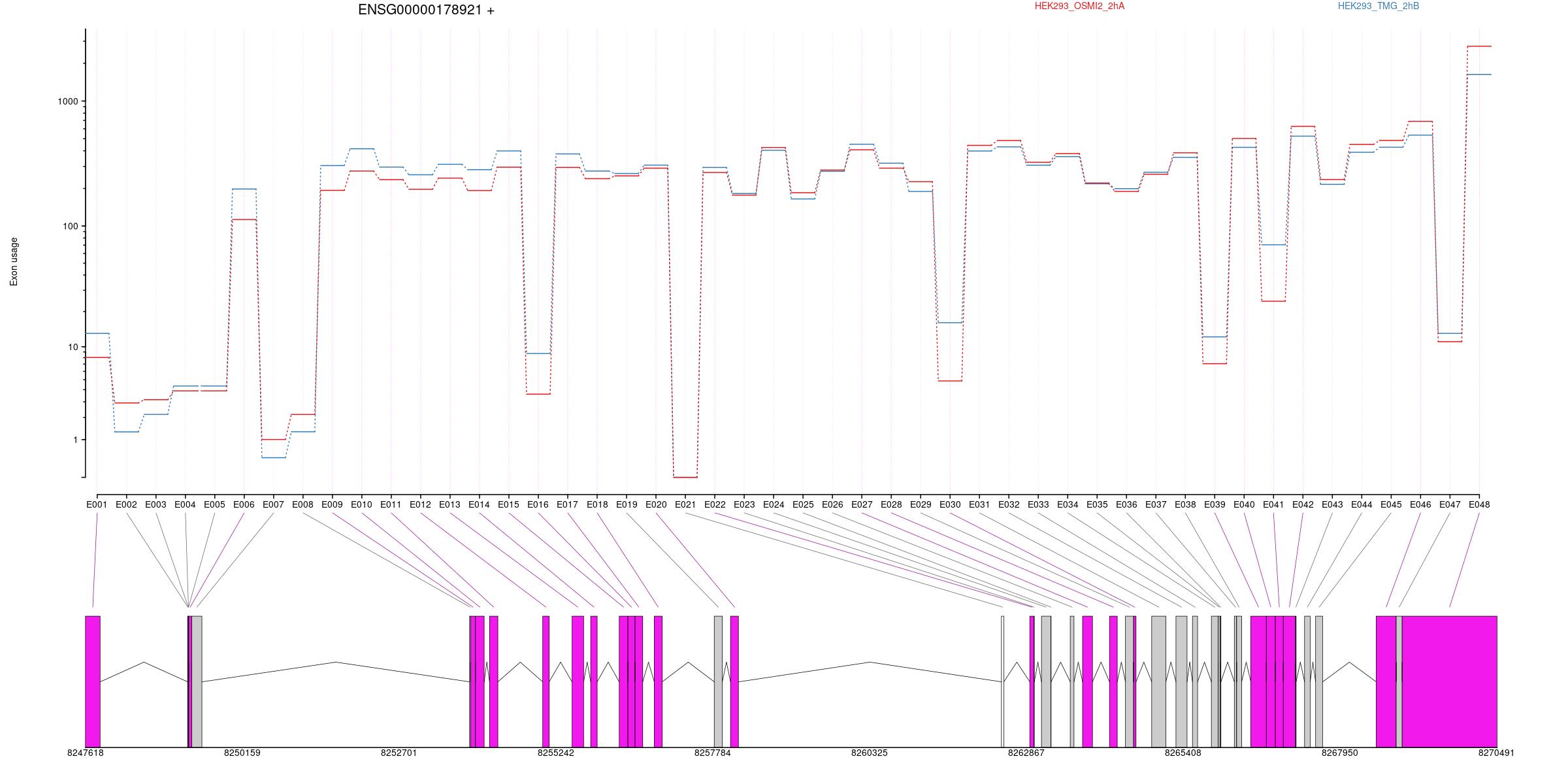Click exon label E039

point(1215,504)
